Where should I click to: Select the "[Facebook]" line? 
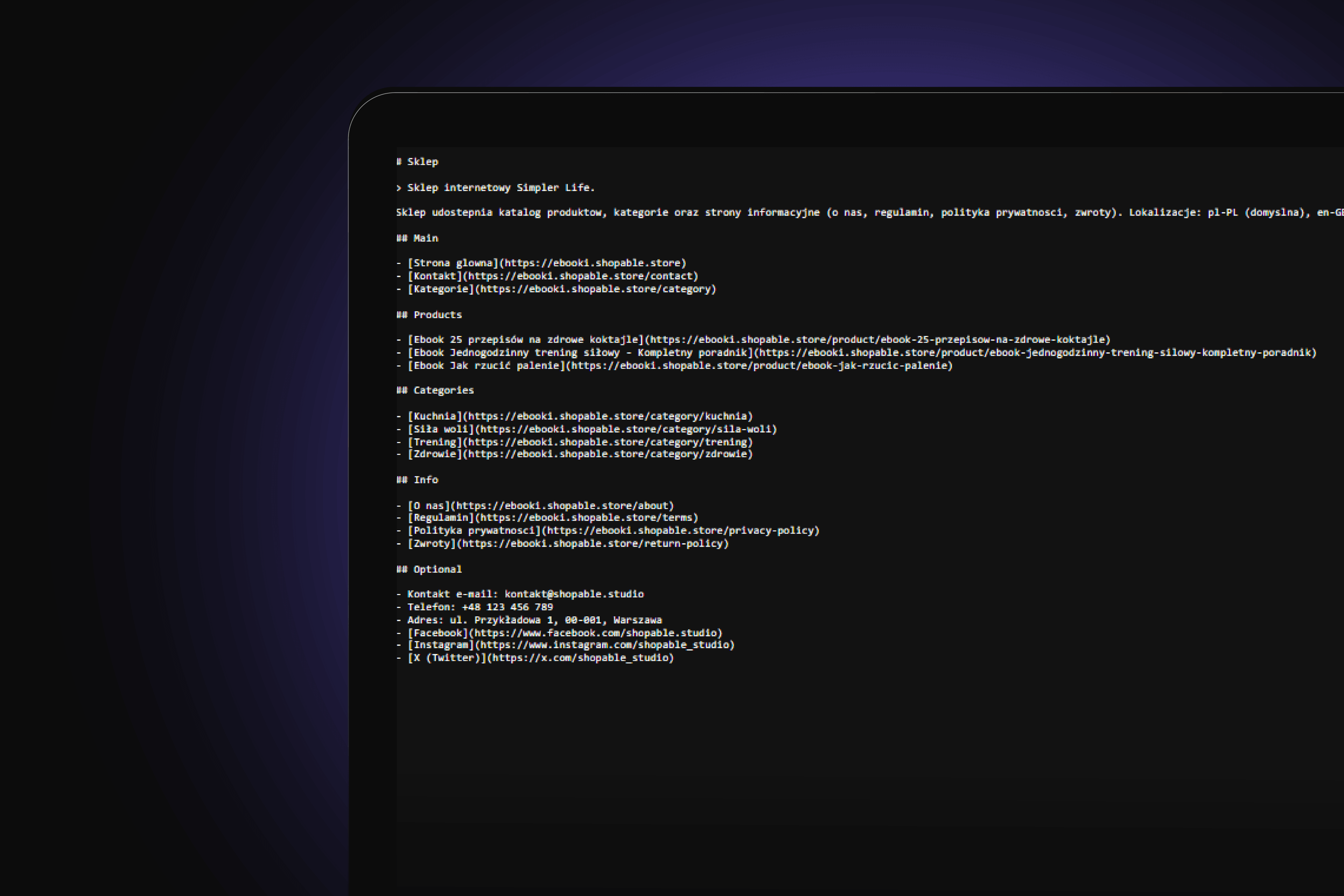[559, 633]
